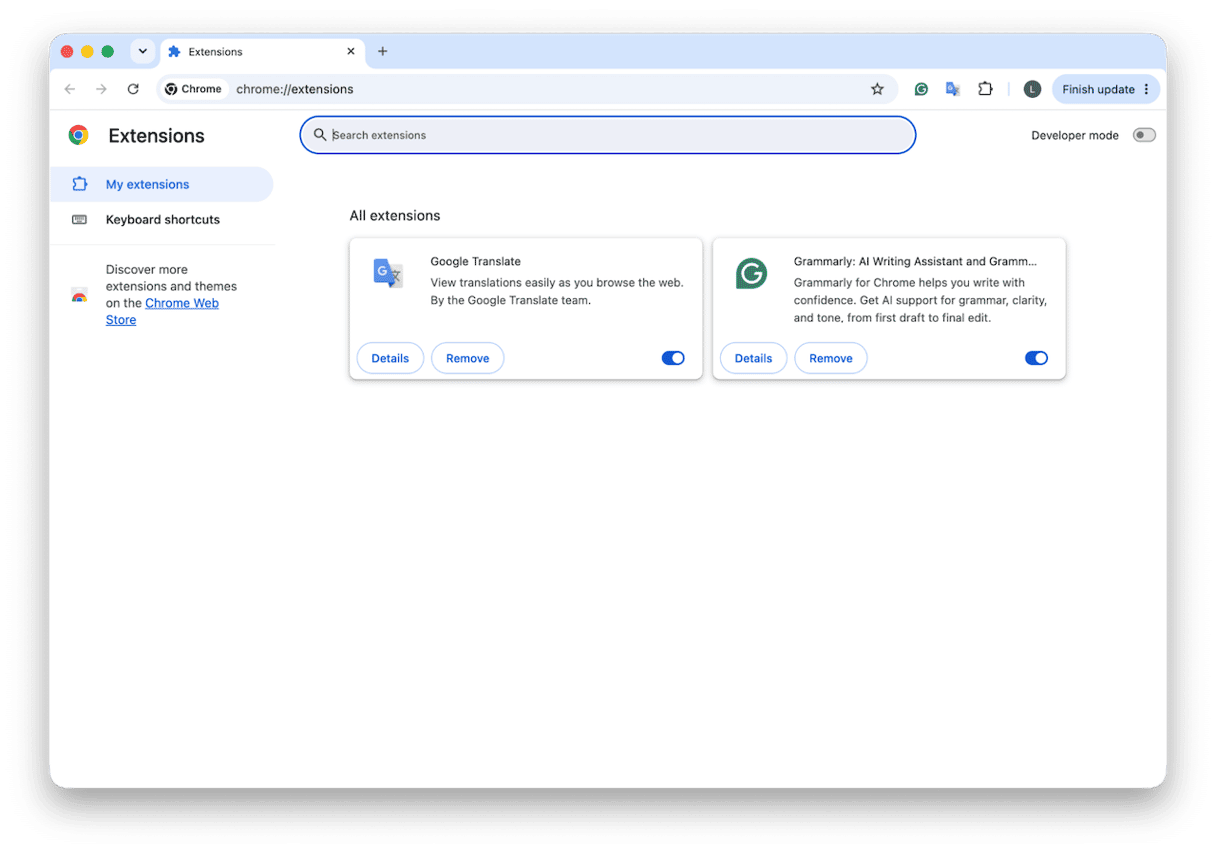Reload the extensions page
Screen dimensions: 1216x854
[x=133, y=89]
